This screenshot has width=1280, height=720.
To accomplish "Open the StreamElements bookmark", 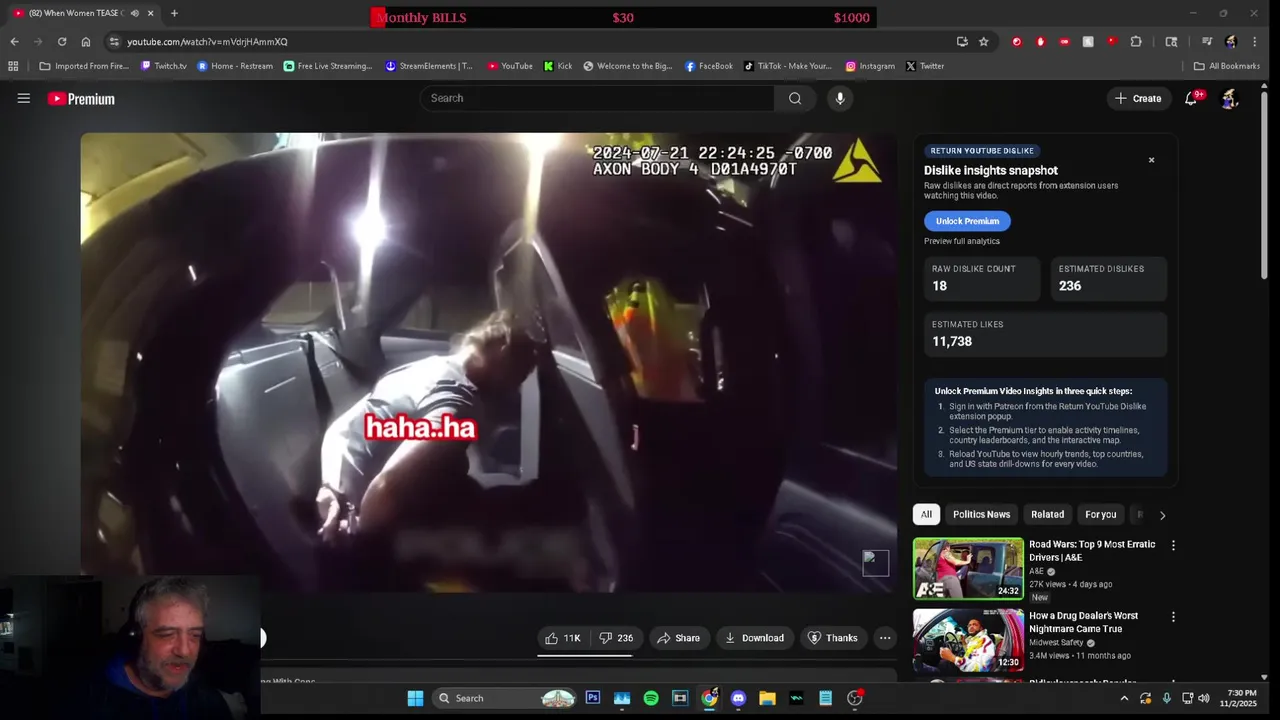I will pyautogui.click(x=429, y=66).
